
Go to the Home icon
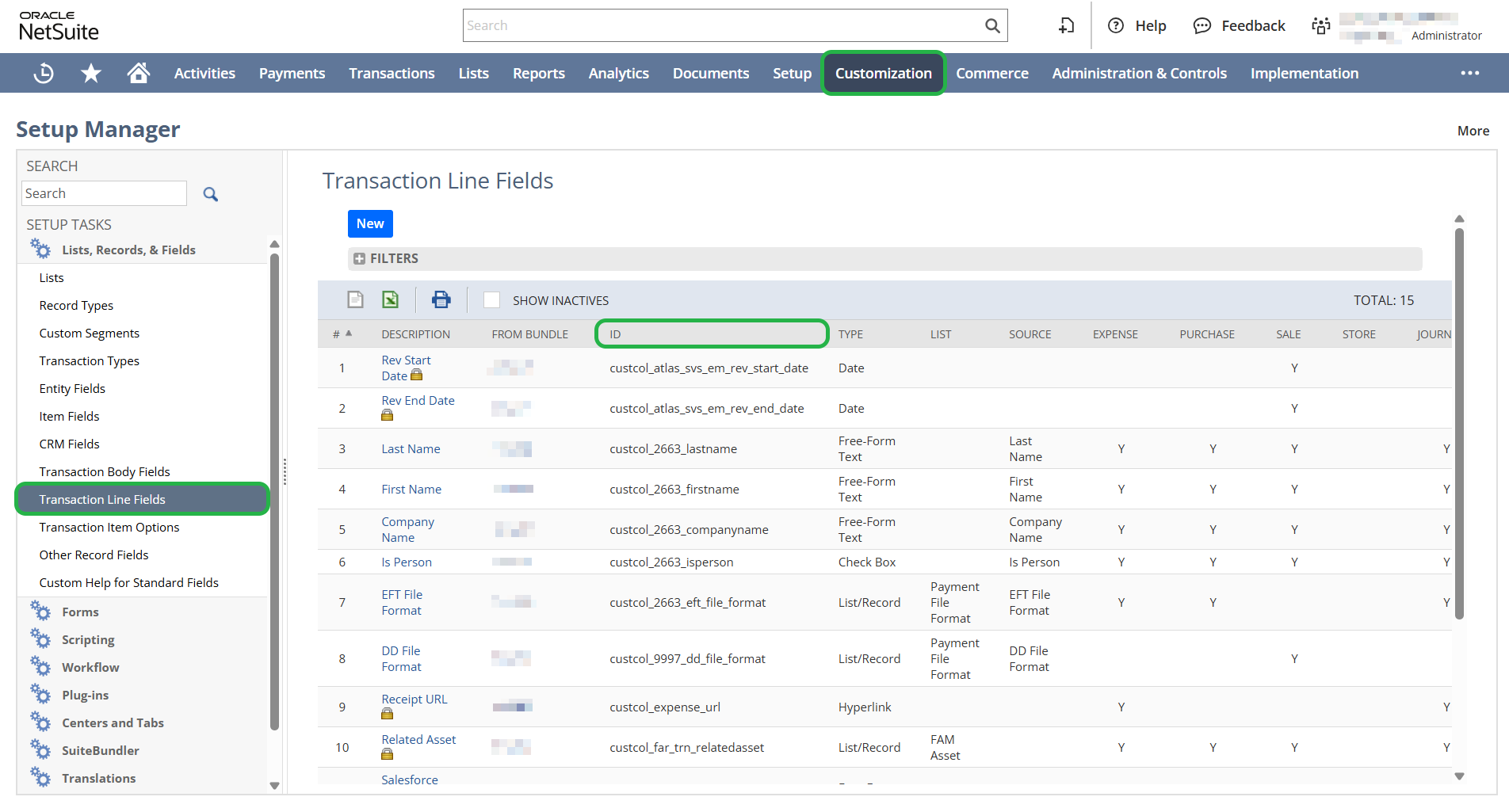(x=139, y=73)
